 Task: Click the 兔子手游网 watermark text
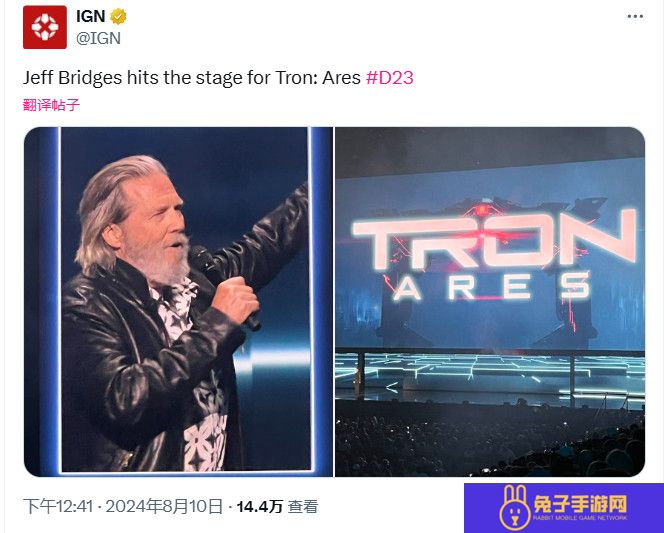coord(580,504)
